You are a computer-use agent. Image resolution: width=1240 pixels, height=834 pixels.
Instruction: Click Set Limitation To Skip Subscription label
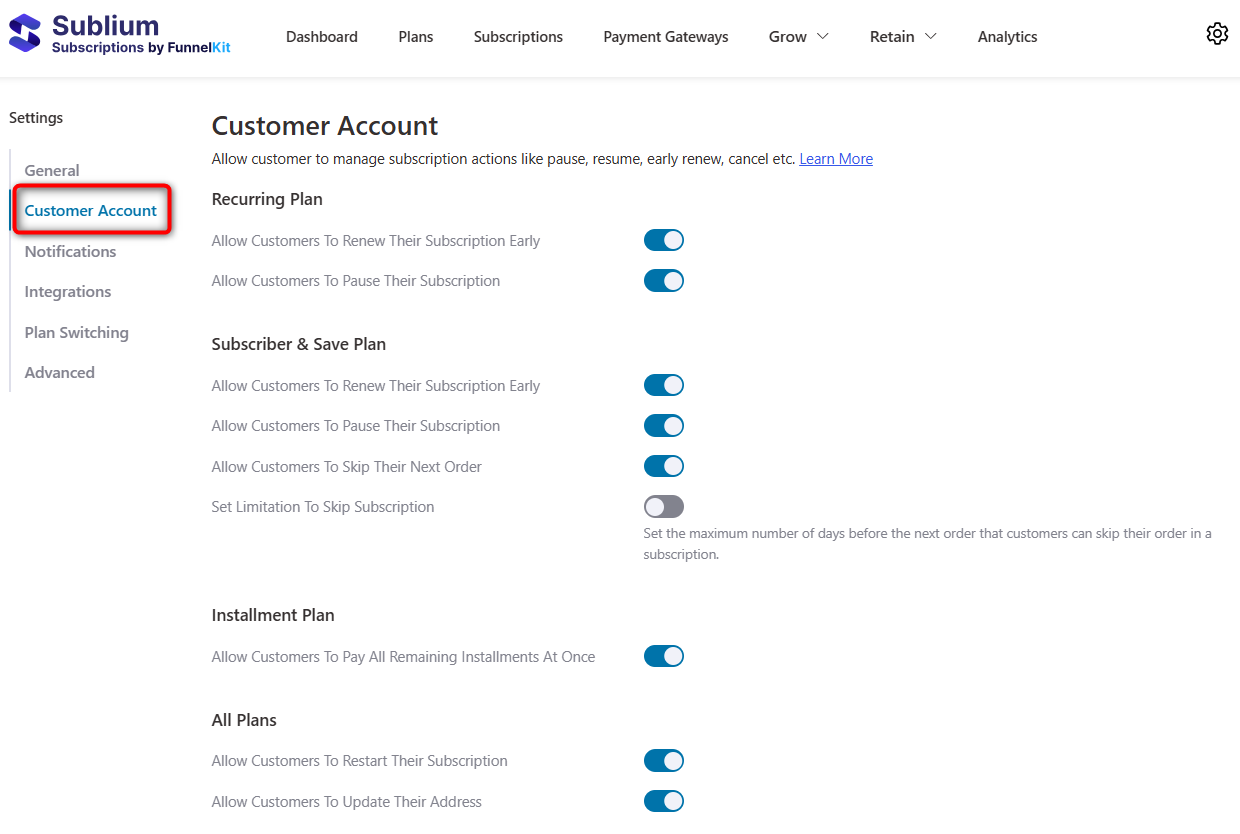pyautogui.click(x=323, y=507)
